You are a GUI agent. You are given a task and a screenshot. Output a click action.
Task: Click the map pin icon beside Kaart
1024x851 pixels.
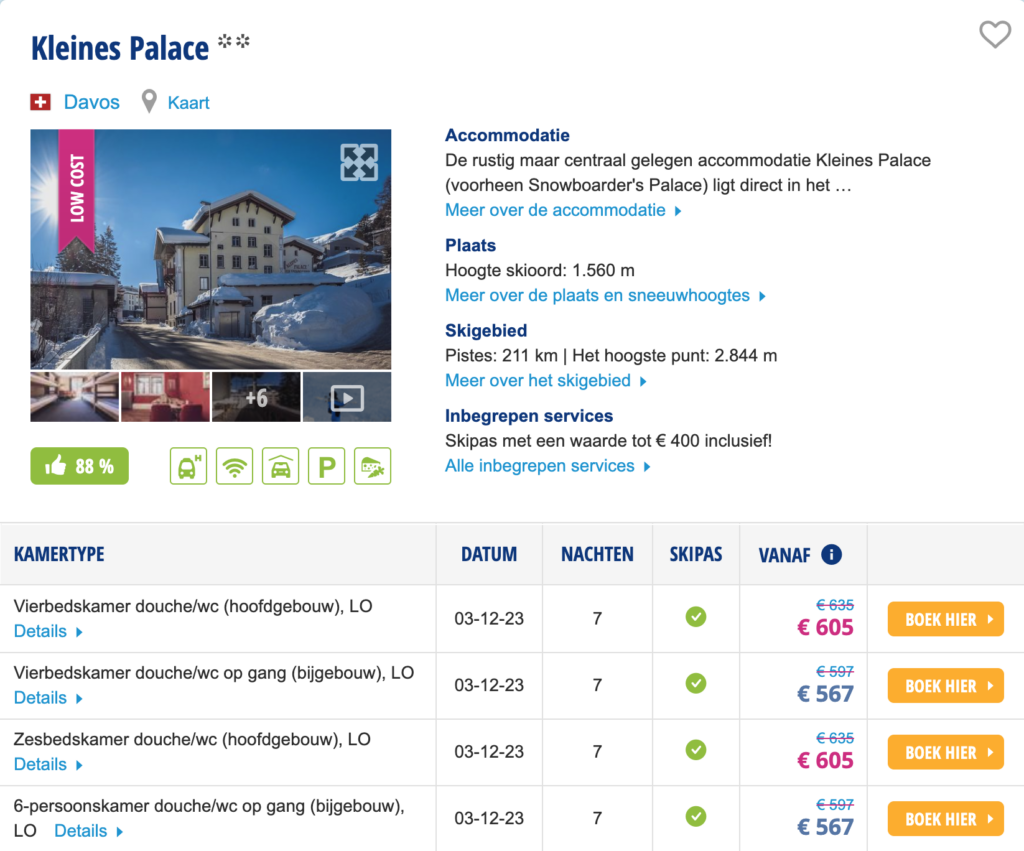tap(149, 102)
